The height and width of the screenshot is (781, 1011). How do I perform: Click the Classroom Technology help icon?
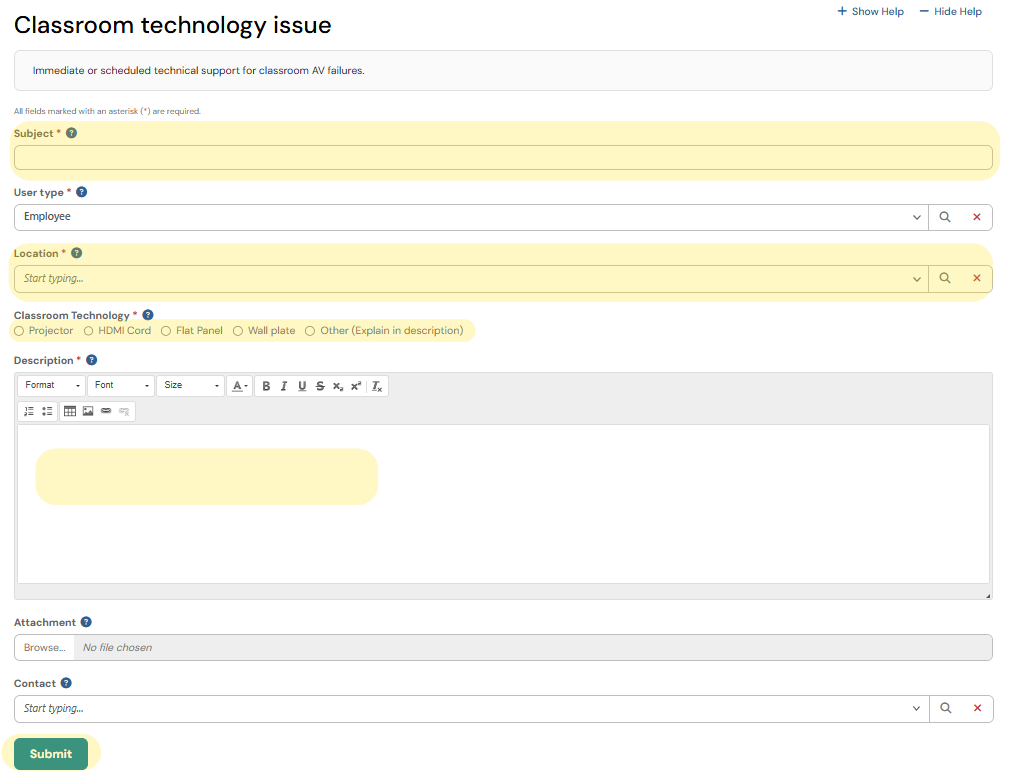coord(148,315)
